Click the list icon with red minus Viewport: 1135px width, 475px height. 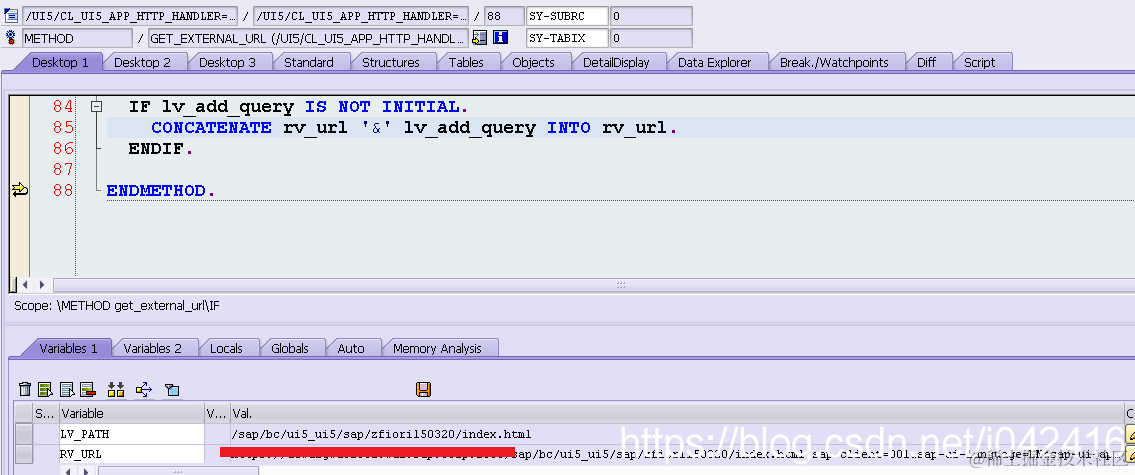click(x=88, y=390)
